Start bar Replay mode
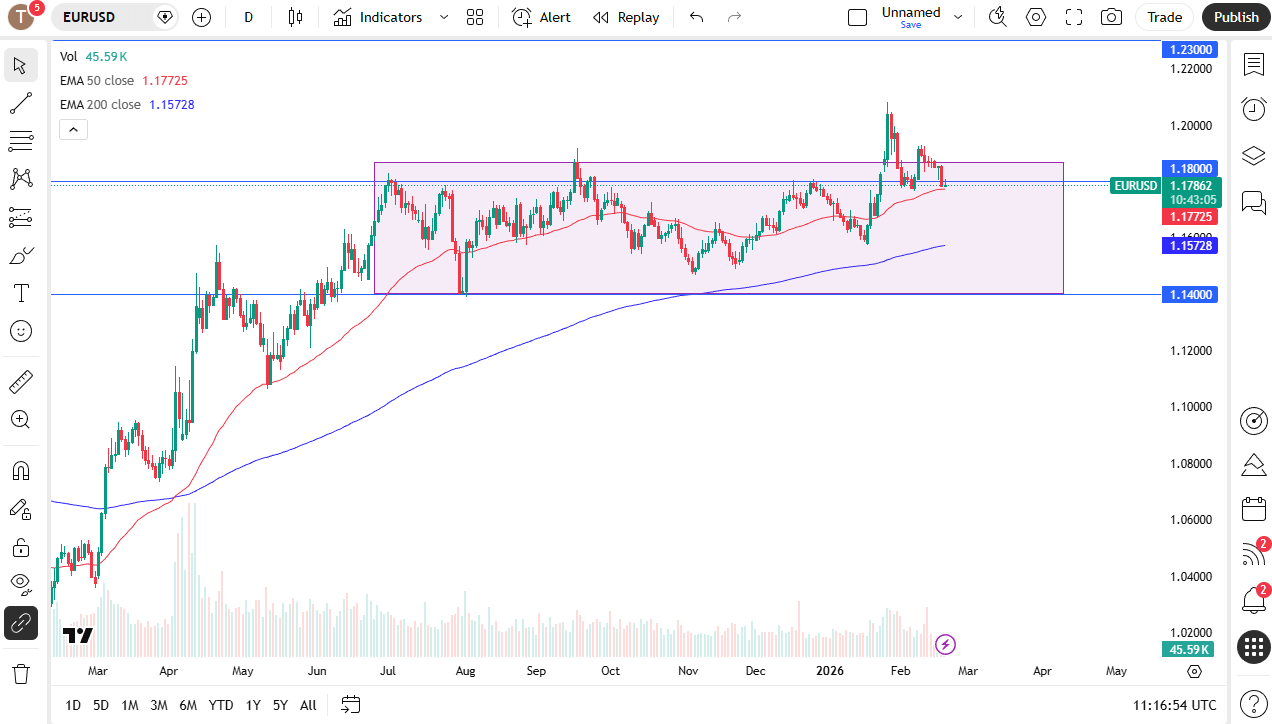Image resolution: width=1272 pixels, height=724 pixels. [626, 17]
